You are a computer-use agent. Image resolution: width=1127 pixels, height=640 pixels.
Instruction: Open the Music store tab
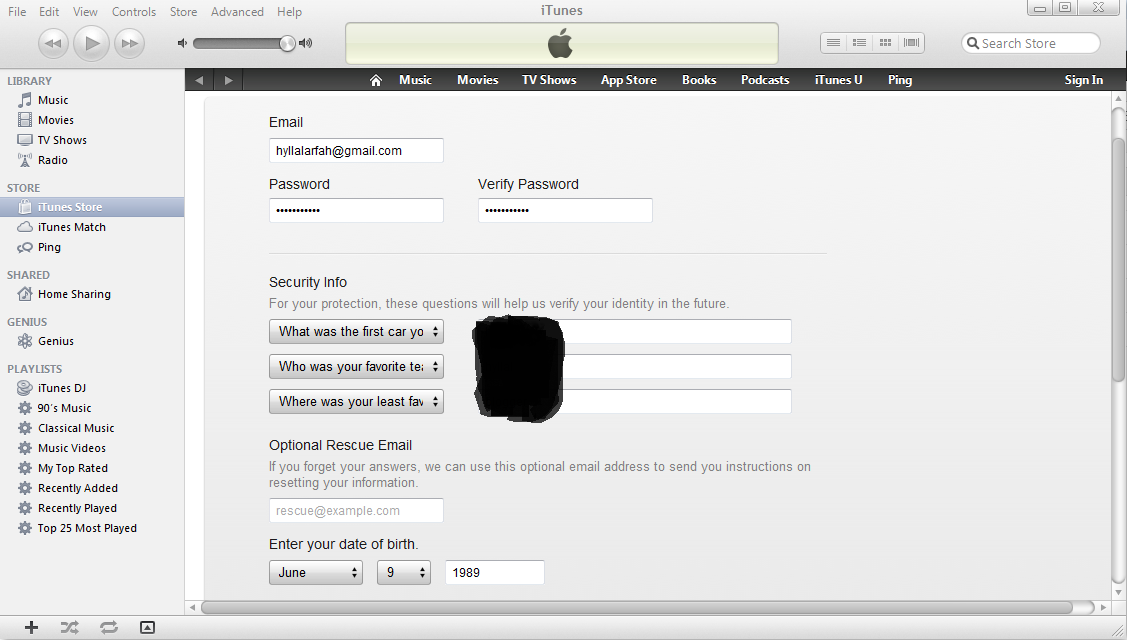pyautogui.click(x=415, y=80)
